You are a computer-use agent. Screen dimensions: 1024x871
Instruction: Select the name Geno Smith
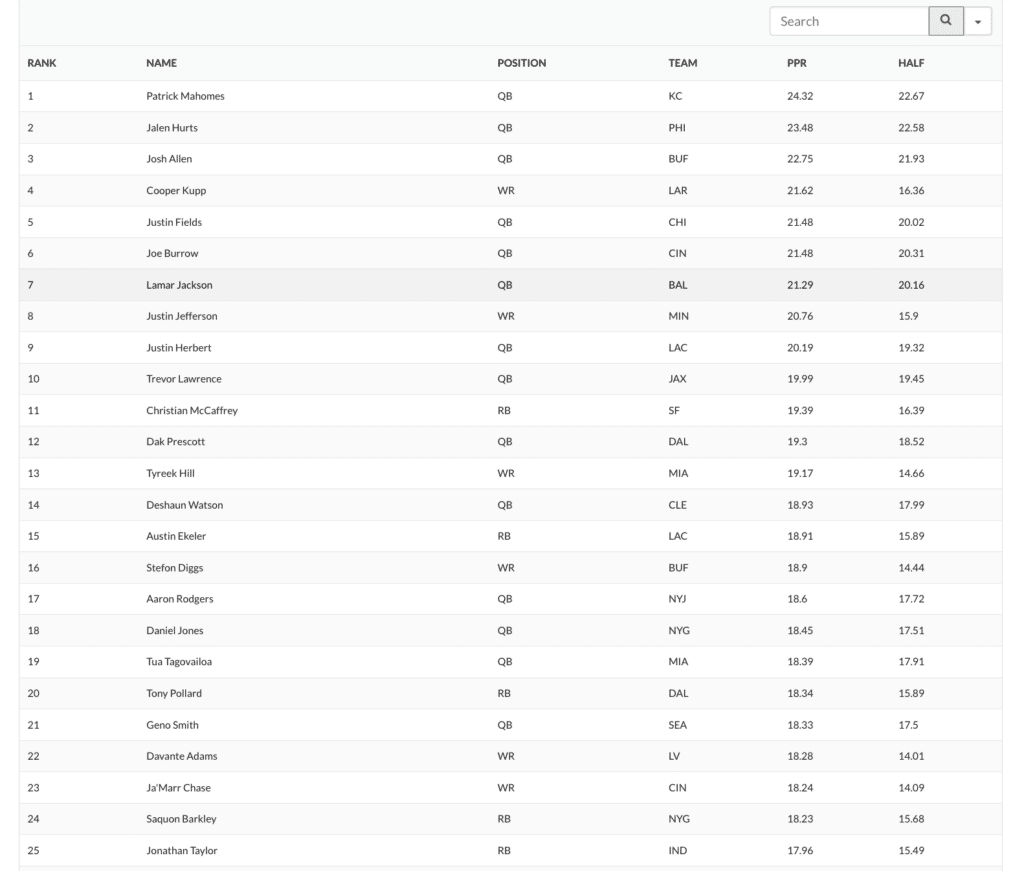(x=172, y=725)
